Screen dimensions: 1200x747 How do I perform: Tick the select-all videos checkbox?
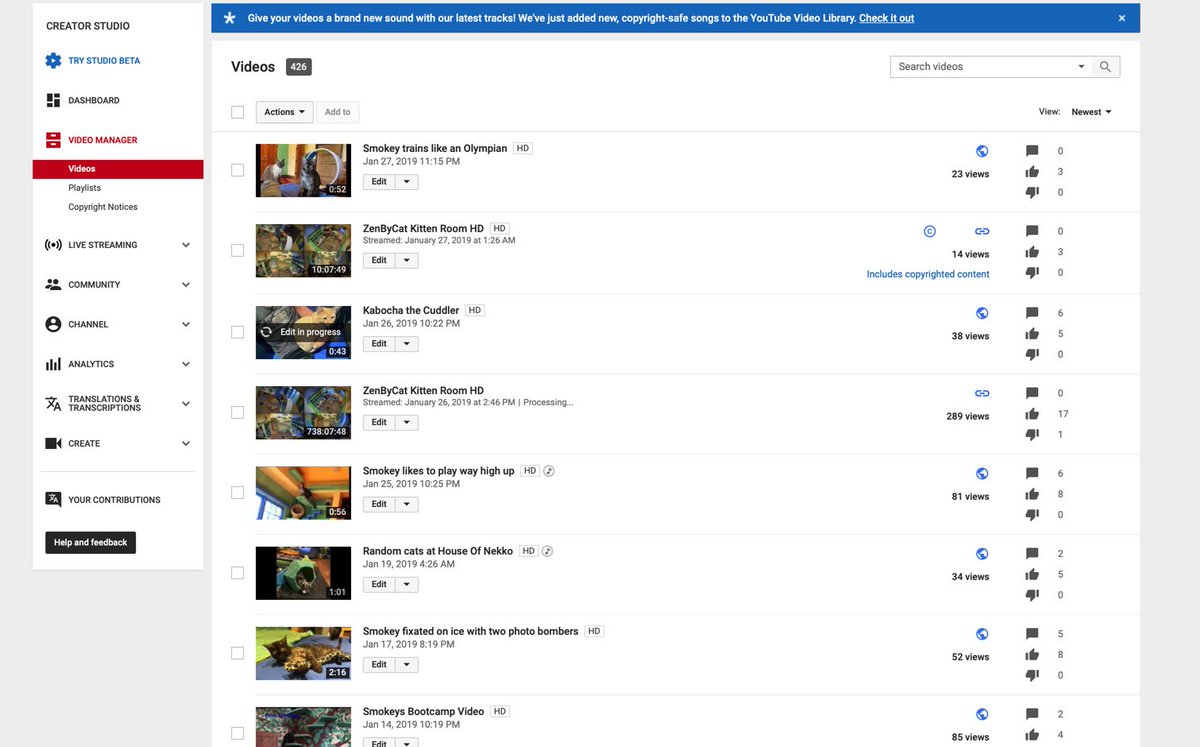pyautogui.click(x=237, y=112)
